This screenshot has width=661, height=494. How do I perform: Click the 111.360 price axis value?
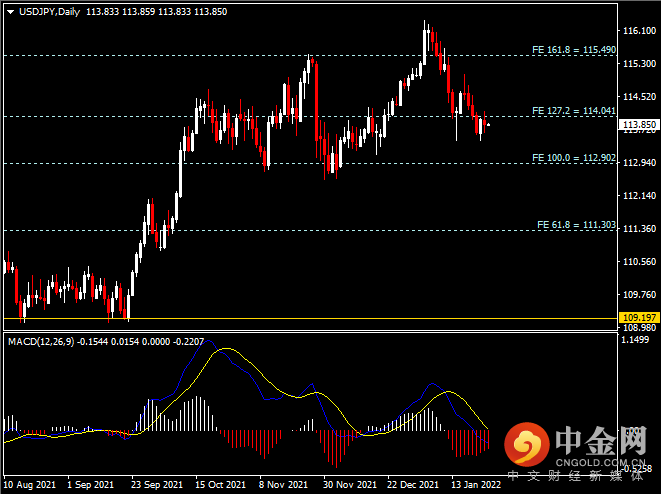tap(640, 228)
